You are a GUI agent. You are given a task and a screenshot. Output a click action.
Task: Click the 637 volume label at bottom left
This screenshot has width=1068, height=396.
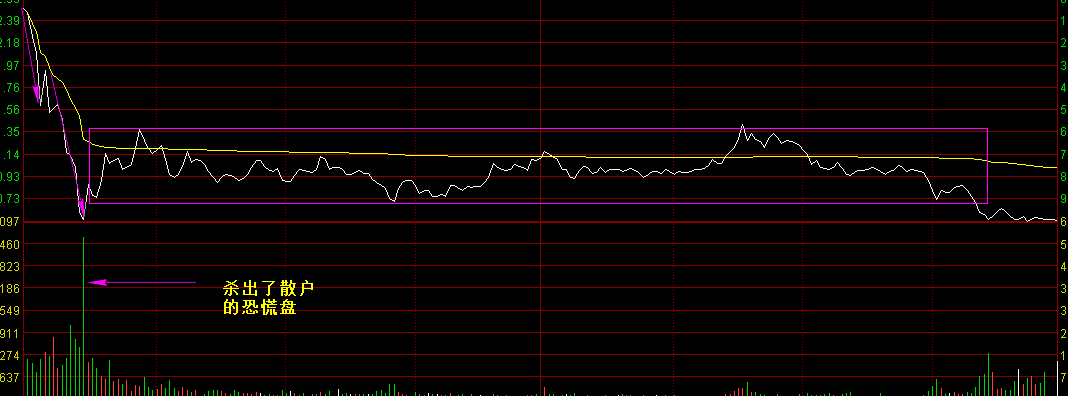10,378
